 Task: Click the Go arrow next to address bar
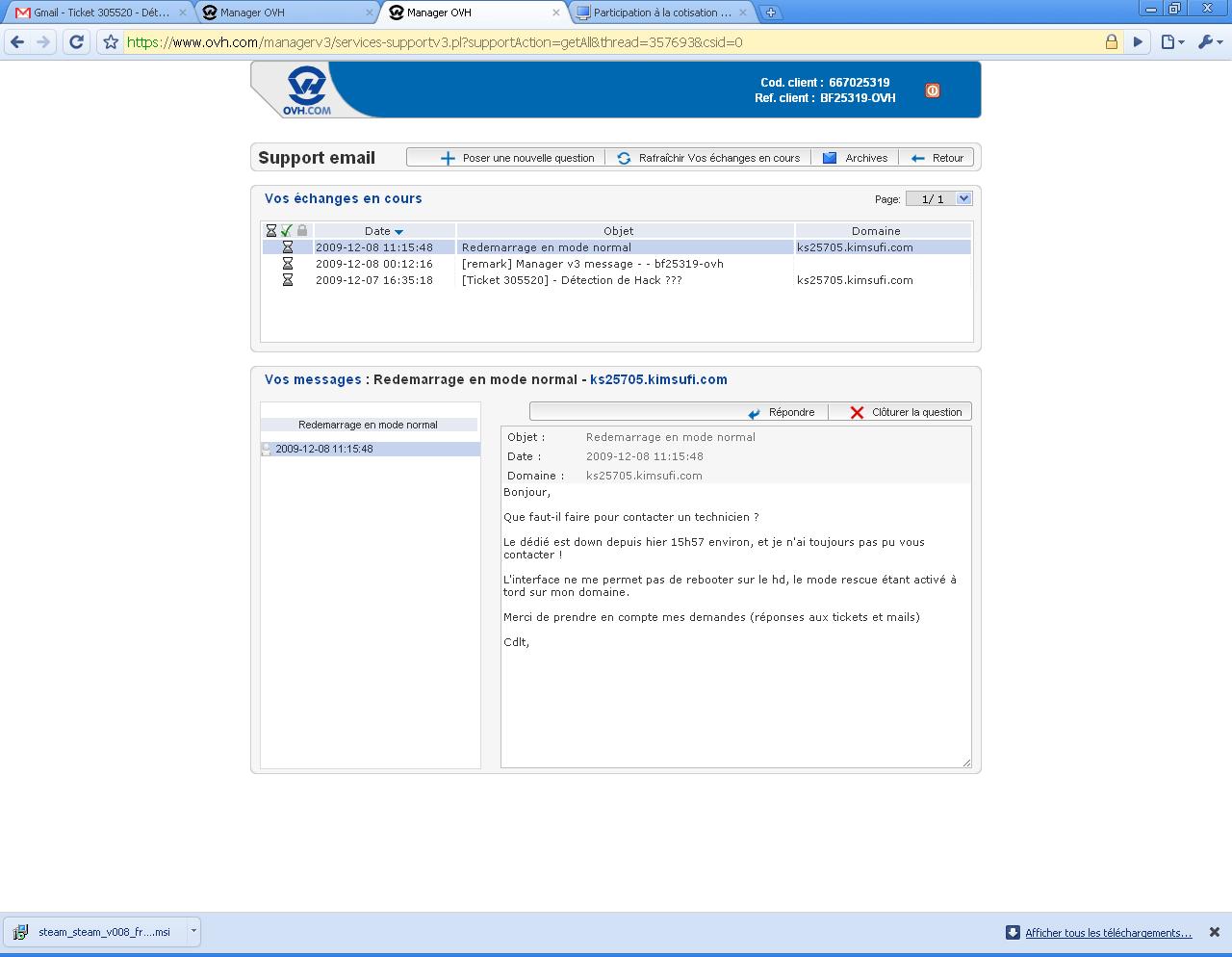click(x=1138, y=42)
